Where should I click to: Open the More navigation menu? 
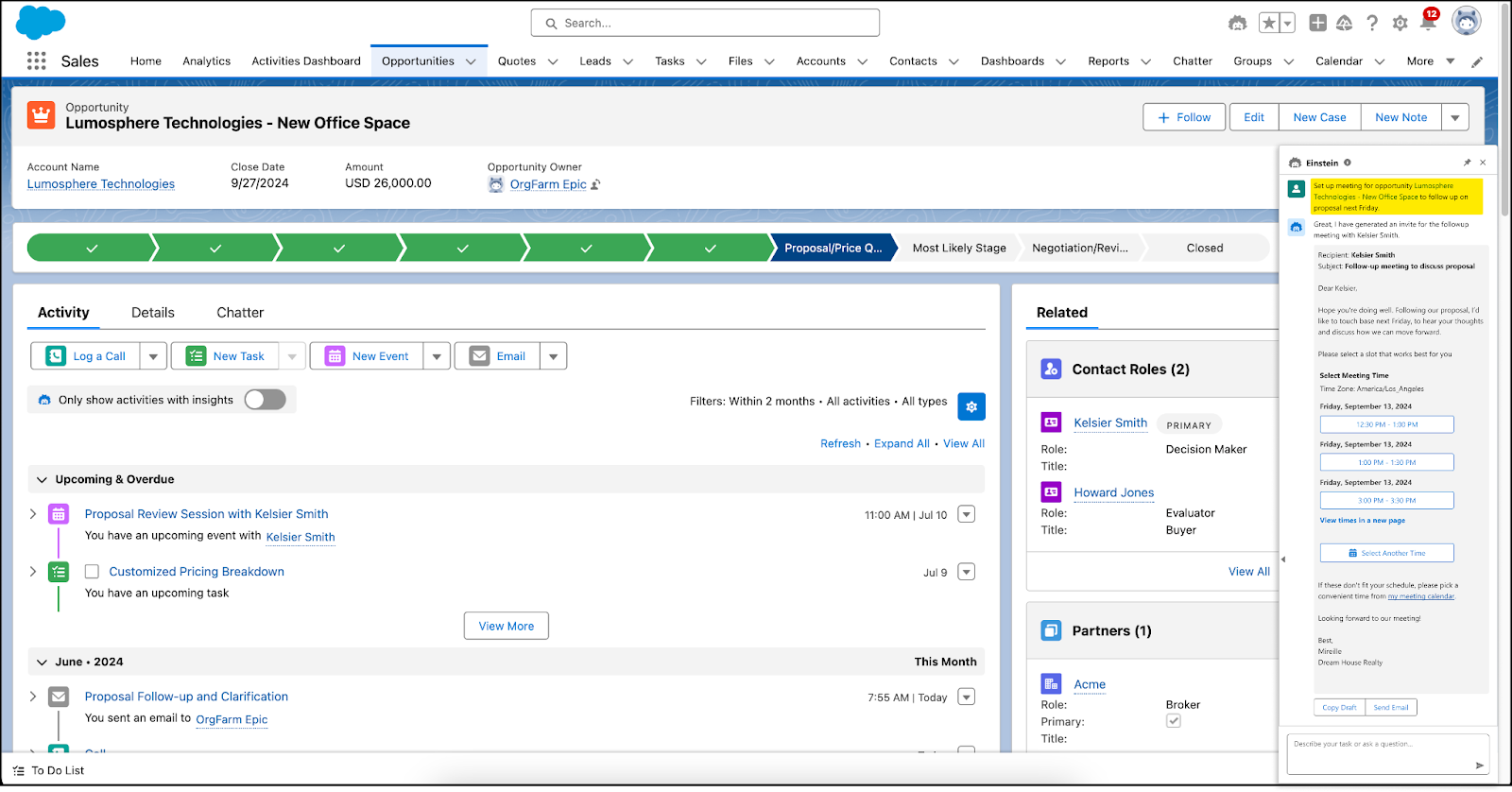tap(1430, 61)
